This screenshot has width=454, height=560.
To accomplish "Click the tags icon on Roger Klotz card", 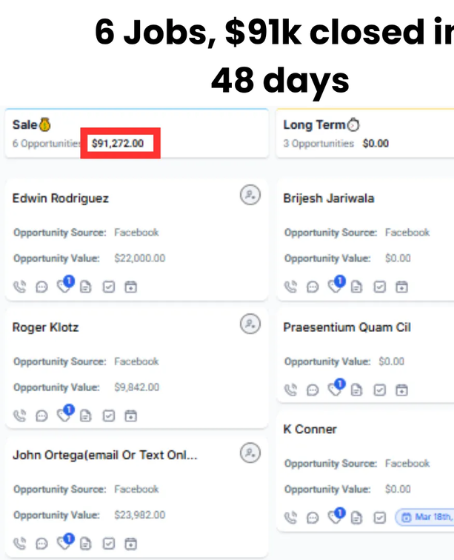I will (65, 415).
